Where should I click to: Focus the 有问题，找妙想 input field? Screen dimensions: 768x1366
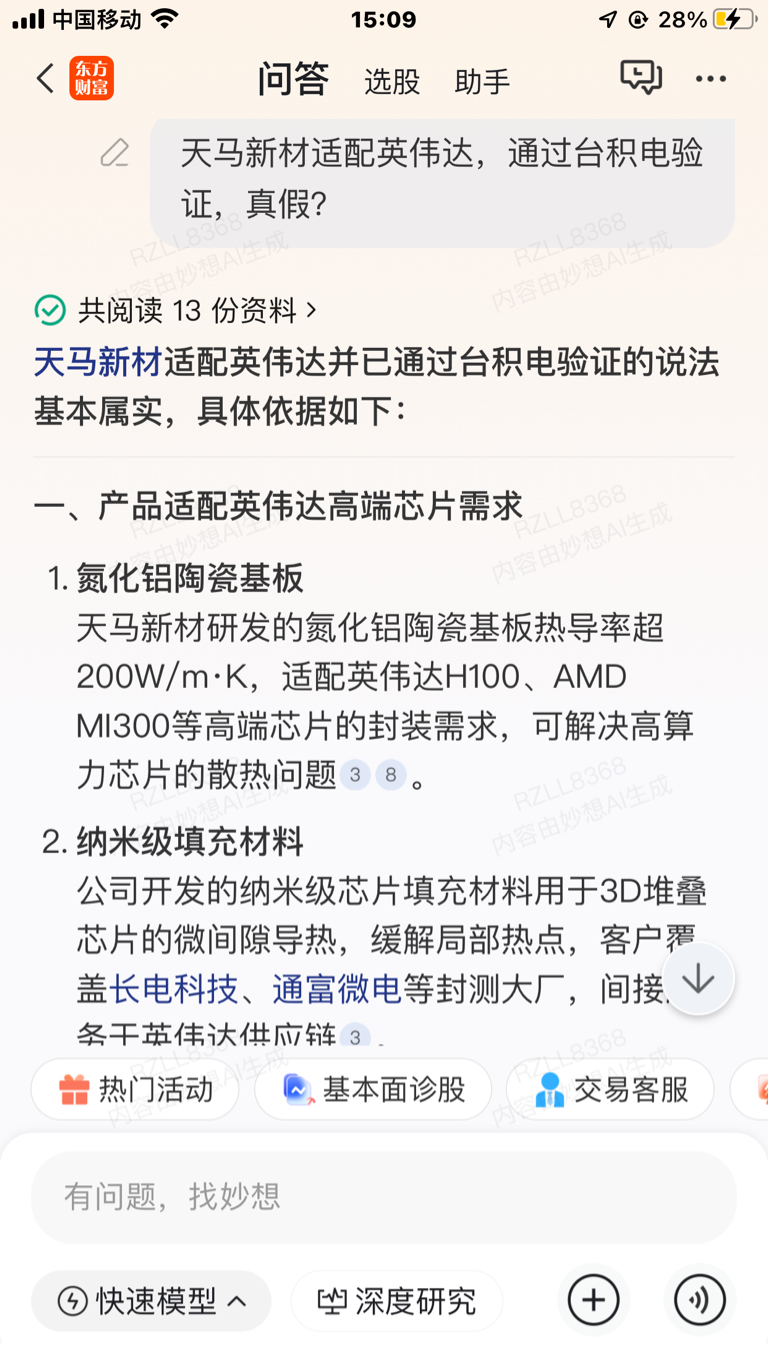(x=384, y=1196)
